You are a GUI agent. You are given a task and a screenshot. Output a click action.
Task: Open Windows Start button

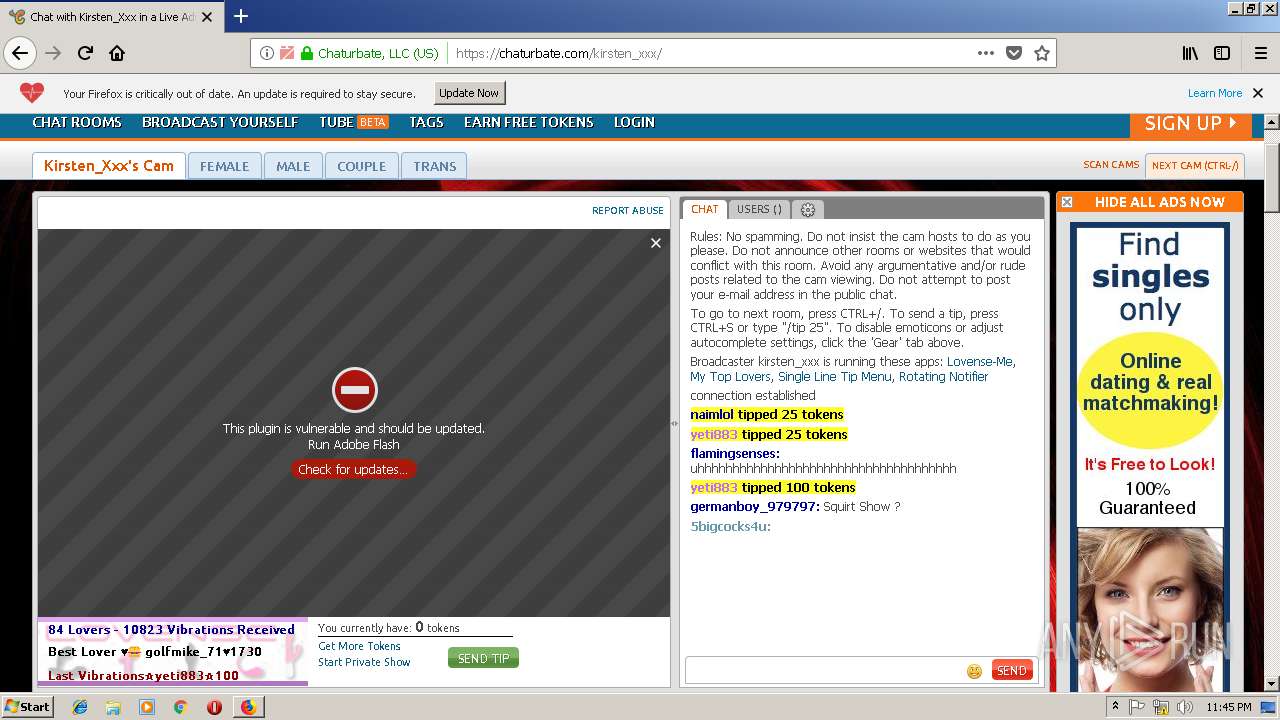28,707
